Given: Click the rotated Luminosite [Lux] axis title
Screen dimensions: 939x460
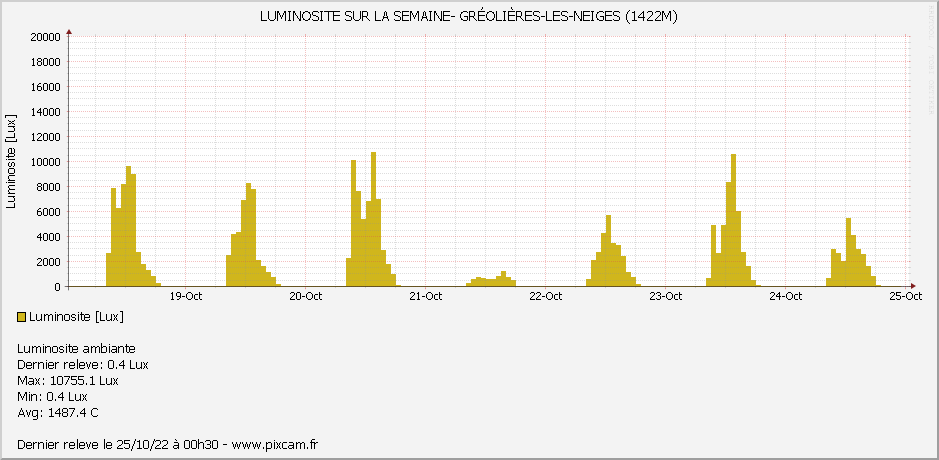Looking at the screenshot, I should [11, 162].
